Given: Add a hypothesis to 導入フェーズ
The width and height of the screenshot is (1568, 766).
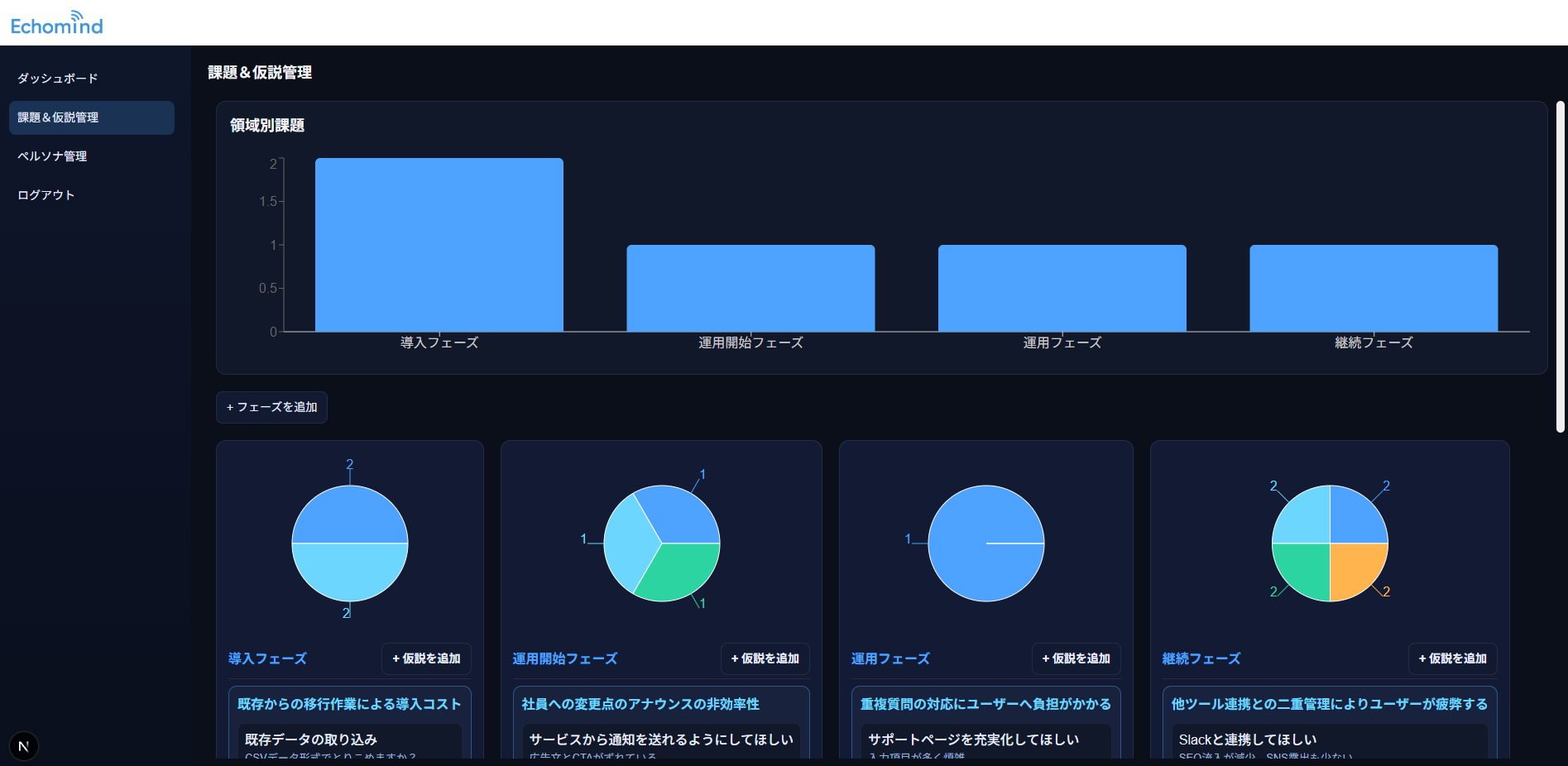Looking at the screenshot, I should [x=426, y=658].
